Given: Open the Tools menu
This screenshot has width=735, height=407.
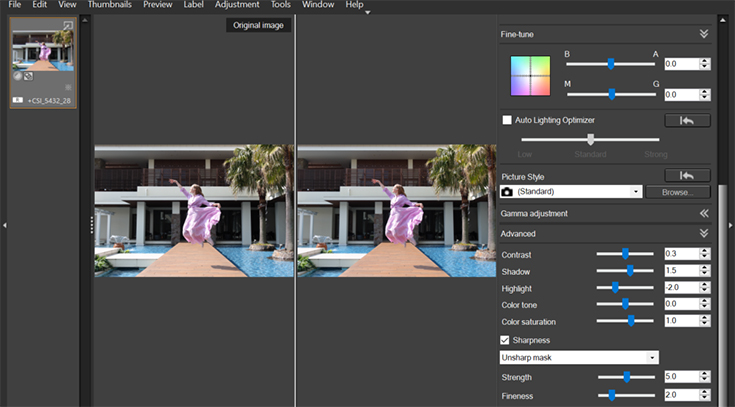Looking at the screenshot, I should (x=281, y=5).
